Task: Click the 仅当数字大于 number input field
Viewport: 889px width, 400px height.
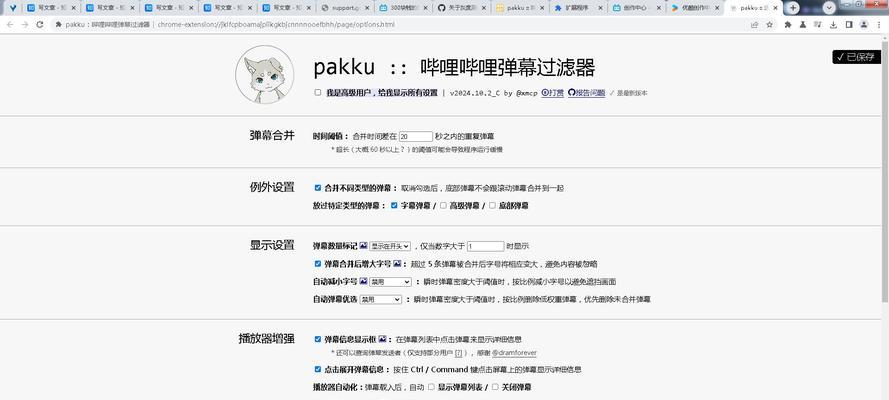Action: [x=486, y=246]
